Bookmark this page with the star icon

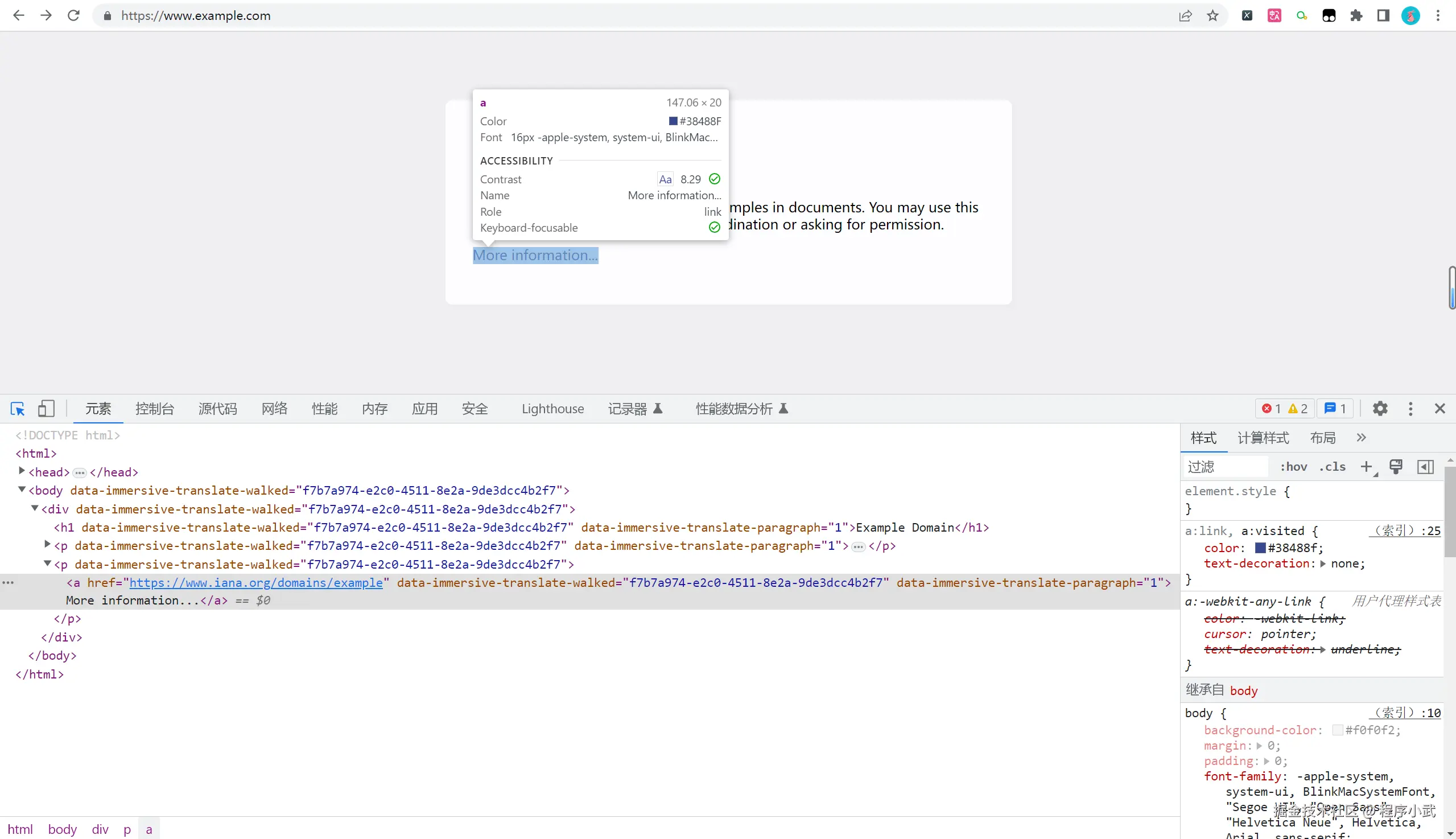coord(1212,15)
